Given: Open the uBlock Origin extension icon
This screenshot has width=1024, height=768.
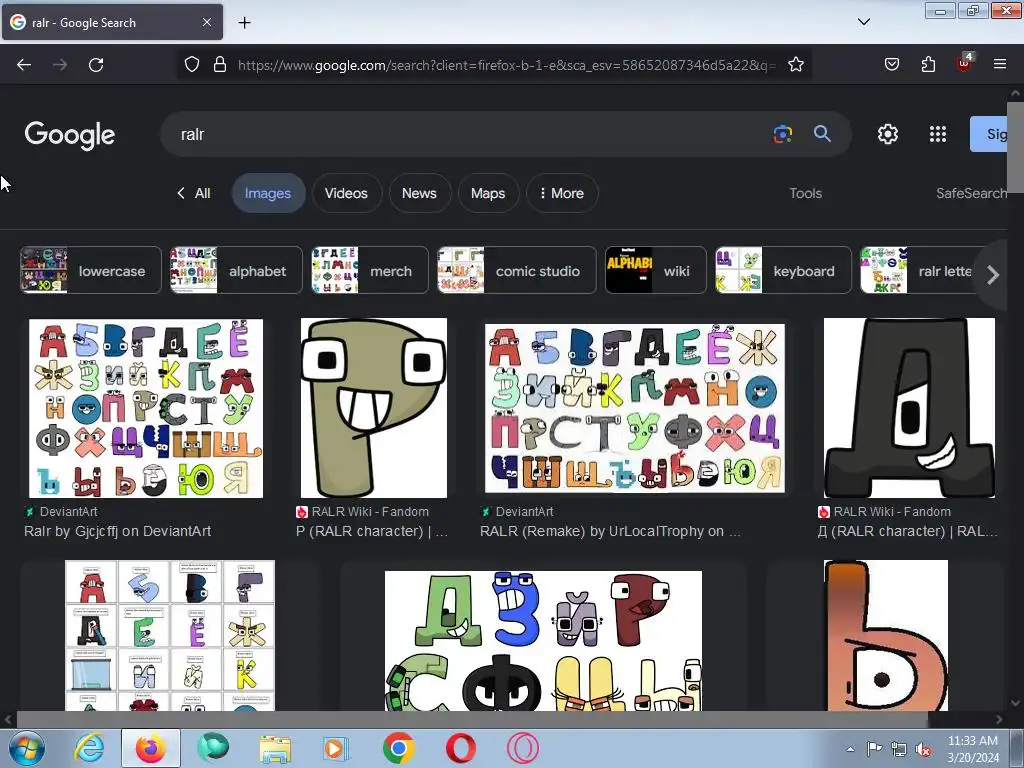Looking at the screenshot, I should point(965,63).
